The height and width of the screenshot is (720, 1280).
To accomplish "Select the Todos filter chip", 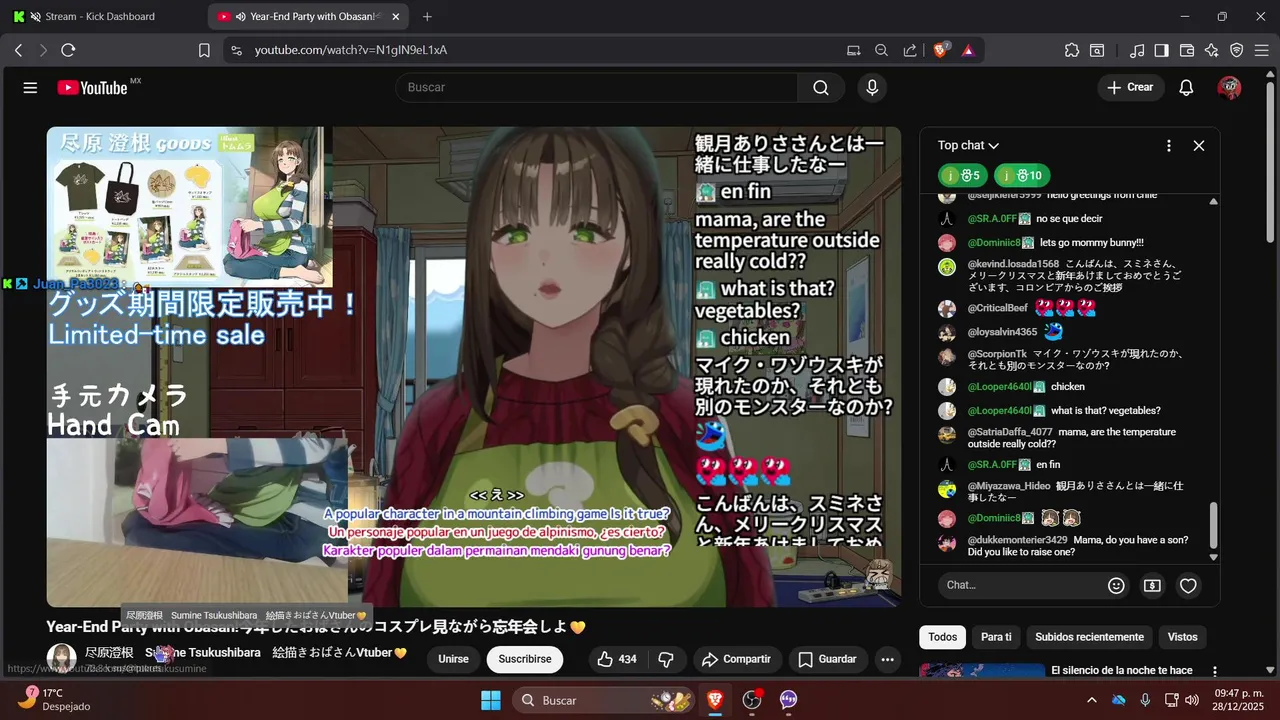I will click(942, 637).
